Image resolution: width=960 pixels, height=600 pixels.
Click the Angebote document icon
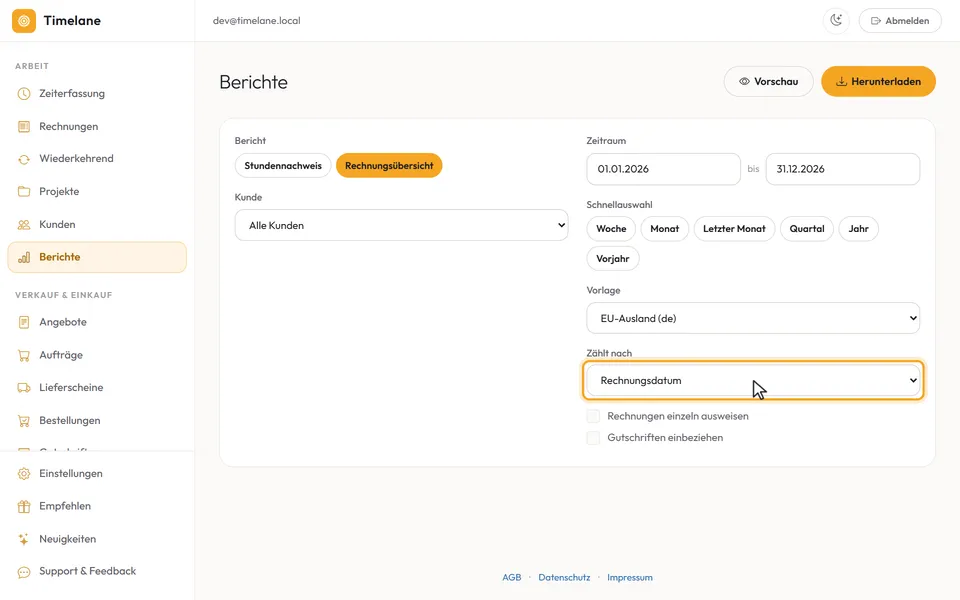[x=24, y=322]
